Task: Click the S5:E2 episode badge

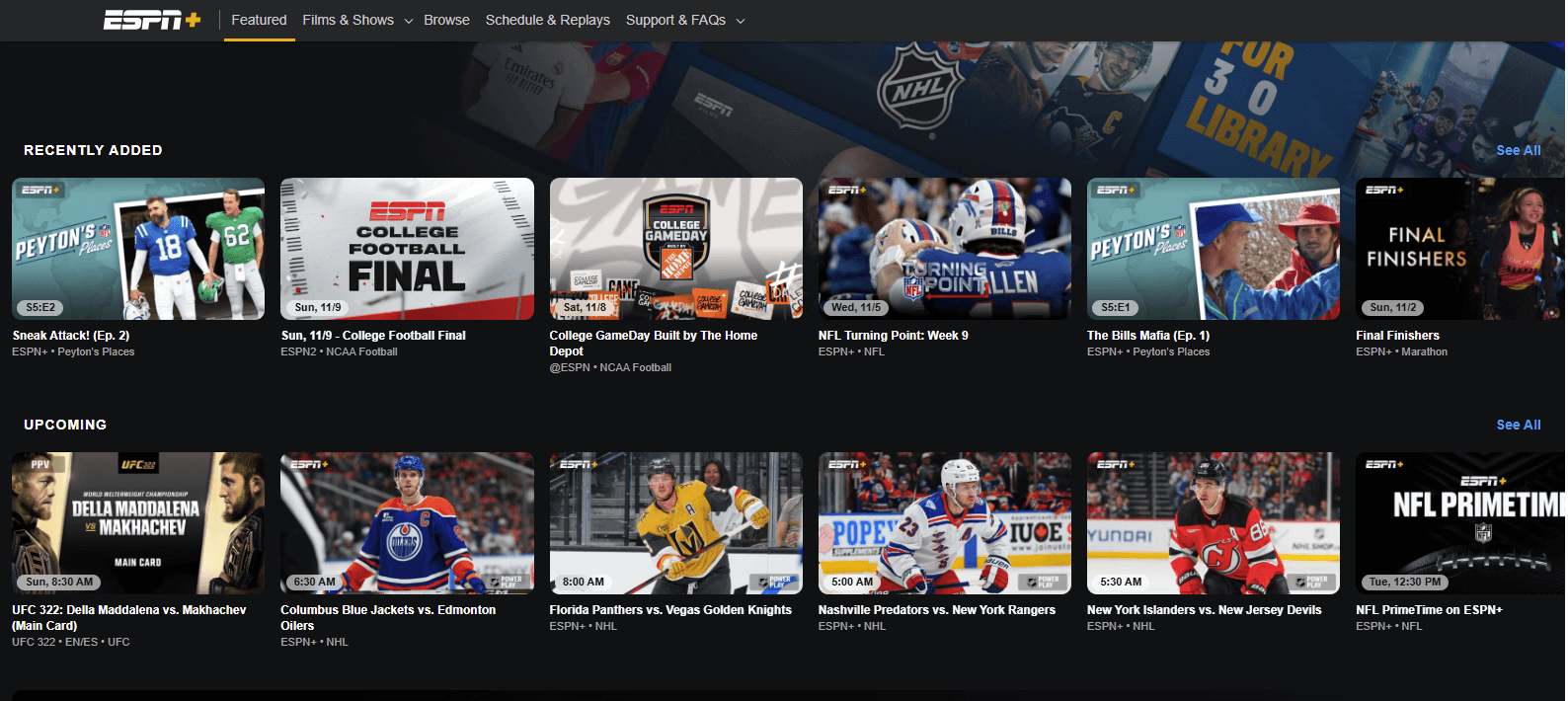Action: [x=40, y=307]
